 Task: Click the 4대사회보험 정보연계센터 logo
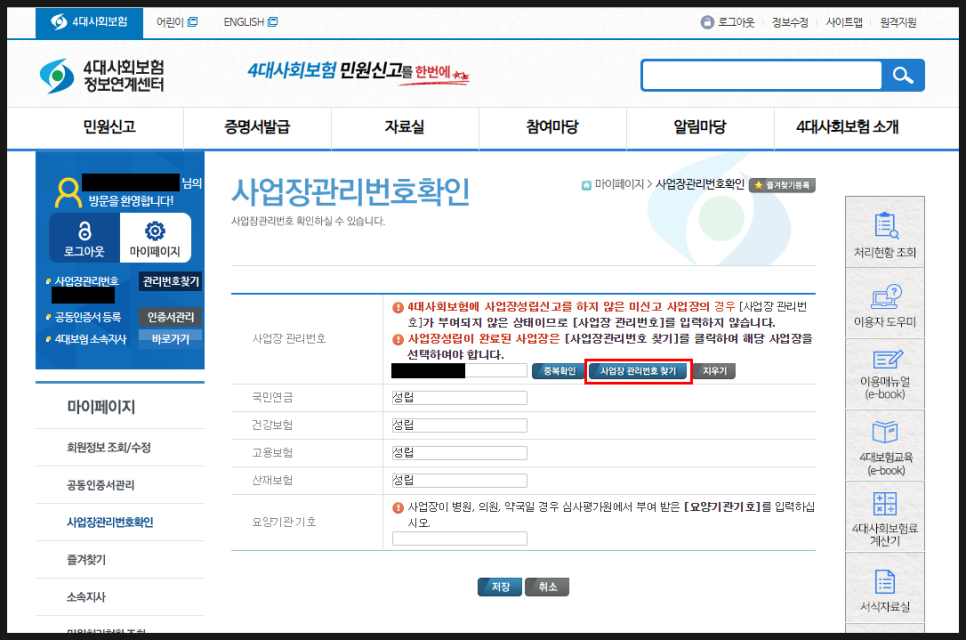[102, 76]
